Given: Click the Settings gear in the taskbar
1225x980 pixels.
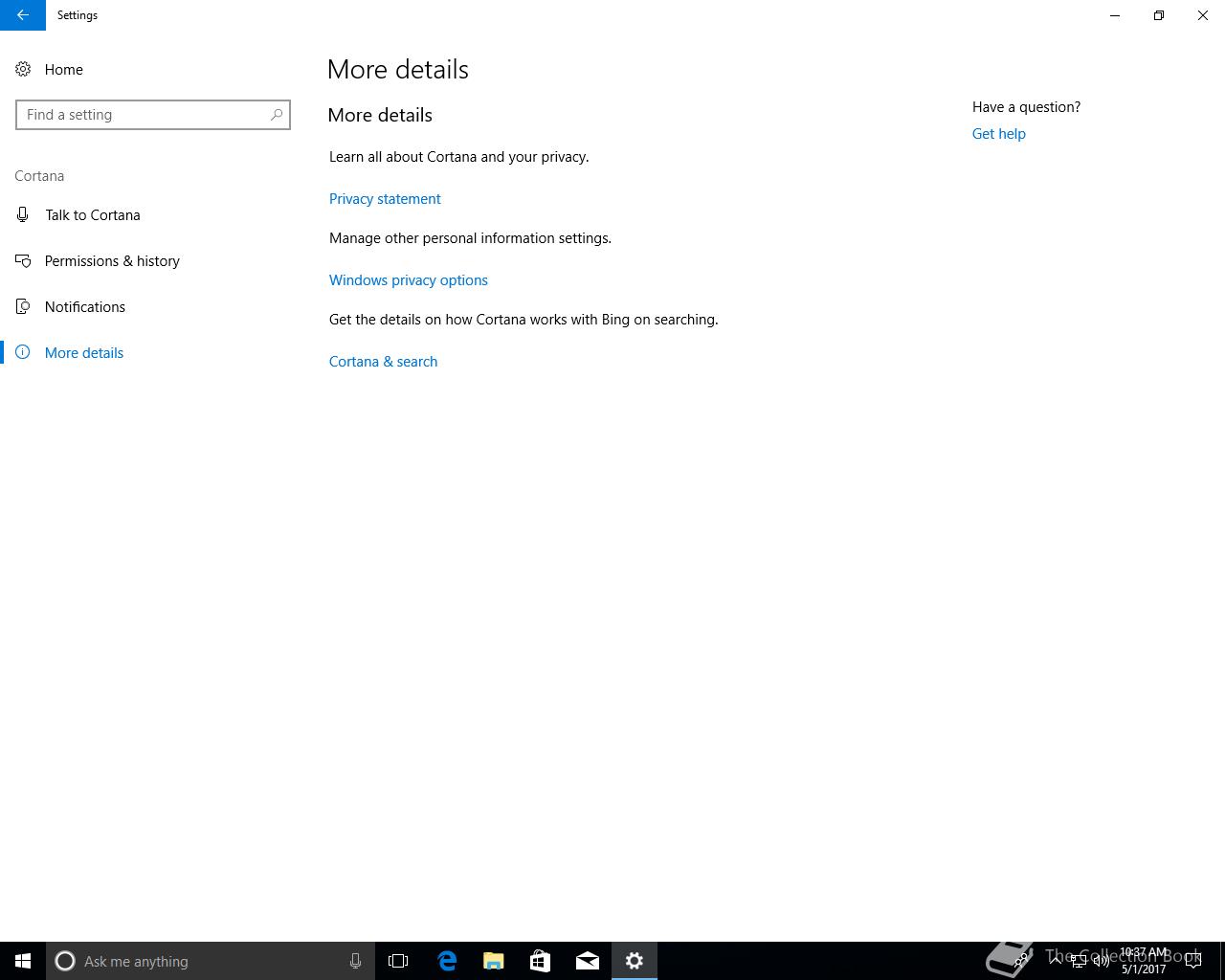Looking at the screenshot, I should 635,961.
